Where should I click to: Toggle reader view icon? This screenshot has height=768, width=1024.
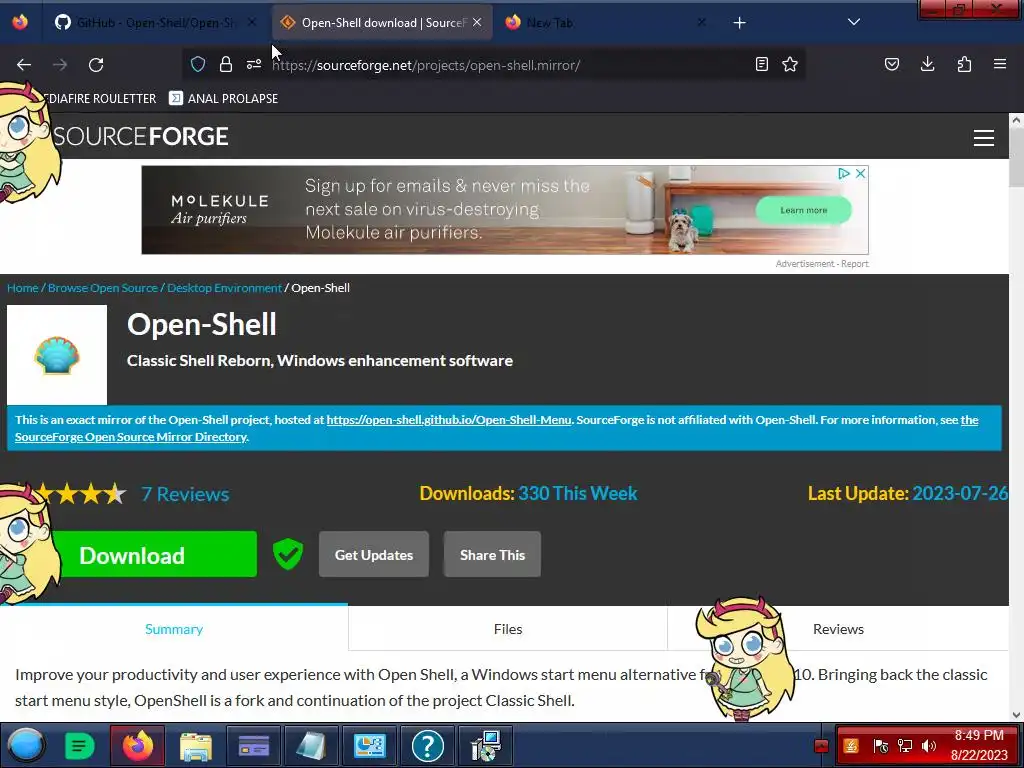pyautogui.click(x=761, y=64)
